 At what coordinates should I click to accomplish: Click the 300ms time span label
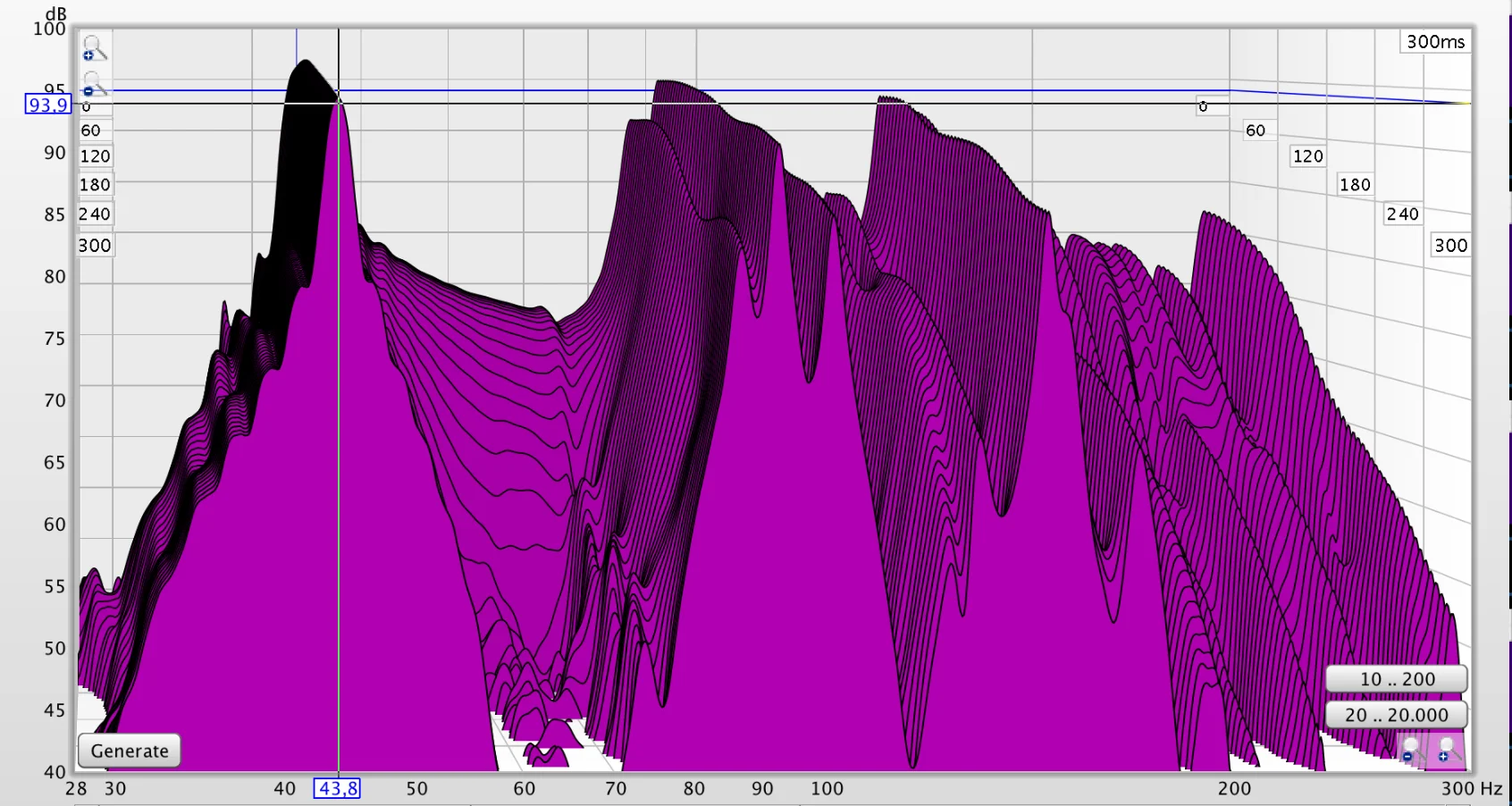(x=1435, y=41)
